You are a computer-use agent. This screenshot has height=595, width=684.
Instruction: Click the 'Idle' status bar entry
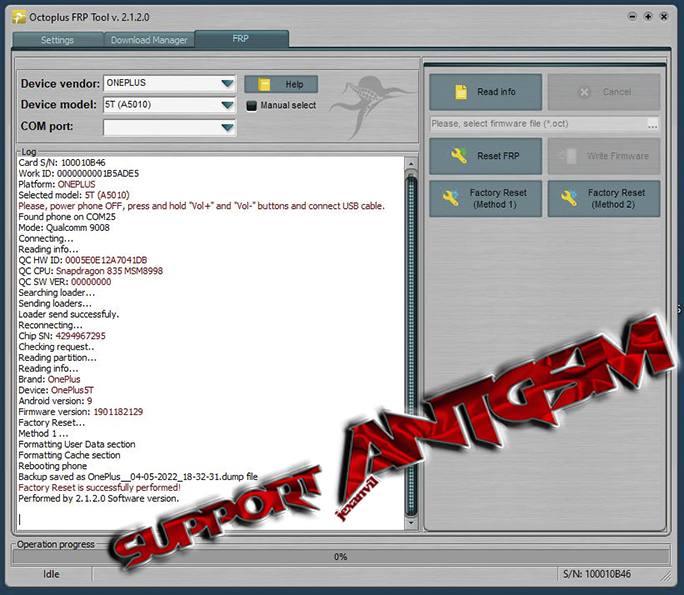pyautogui.click(x=51, y=574)
